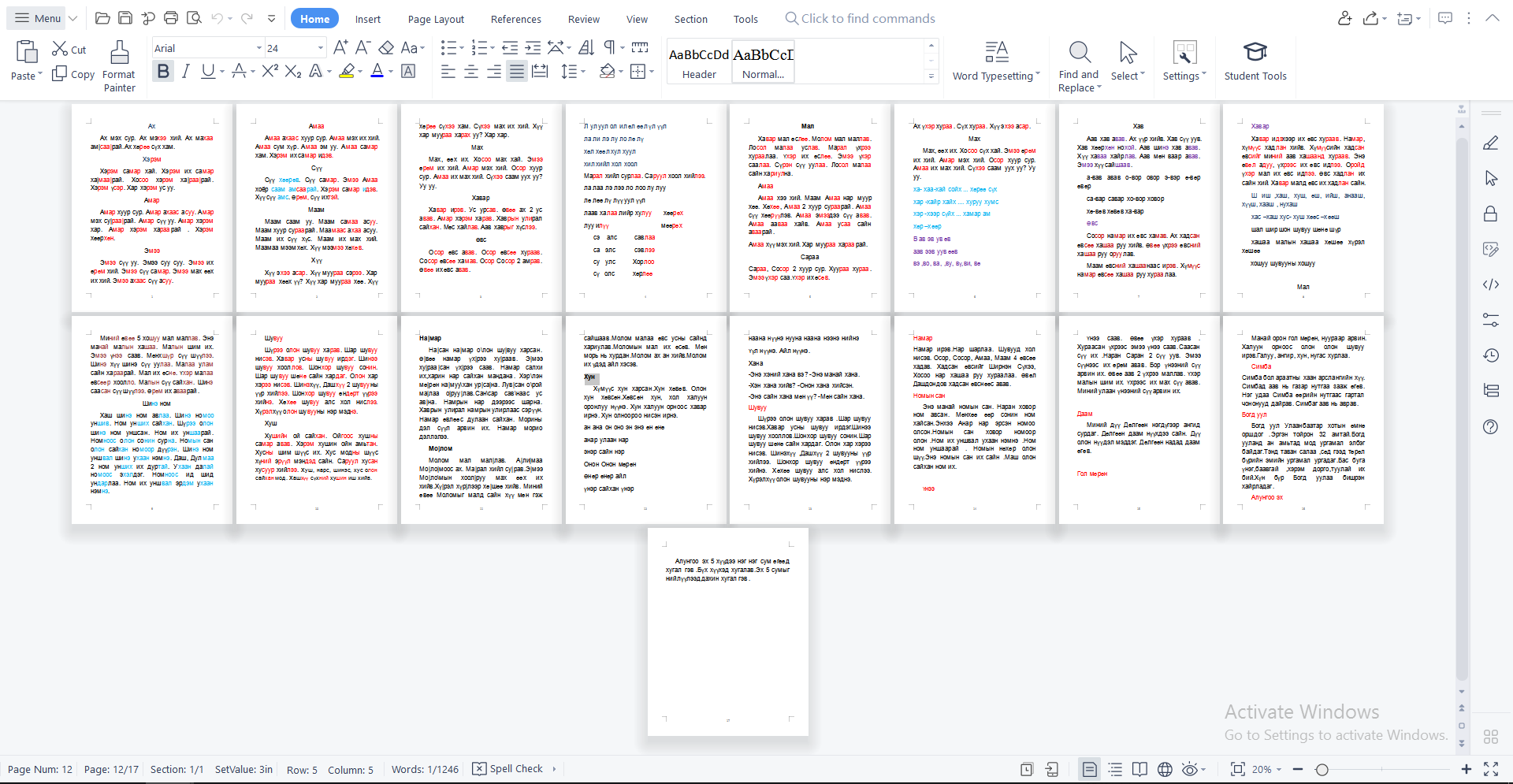1513x784 pixels.
Task: Switch to Web Layout view globe icon
Action: 1165,769
